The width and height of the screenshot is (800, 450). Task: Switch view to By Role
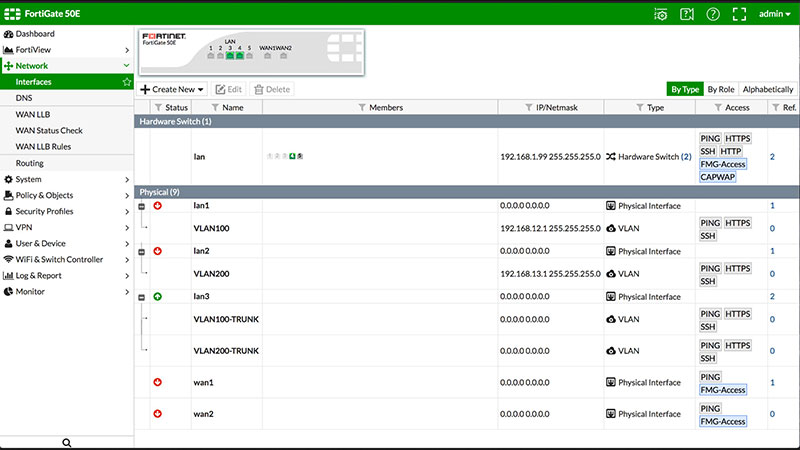(x=721, y=89)
